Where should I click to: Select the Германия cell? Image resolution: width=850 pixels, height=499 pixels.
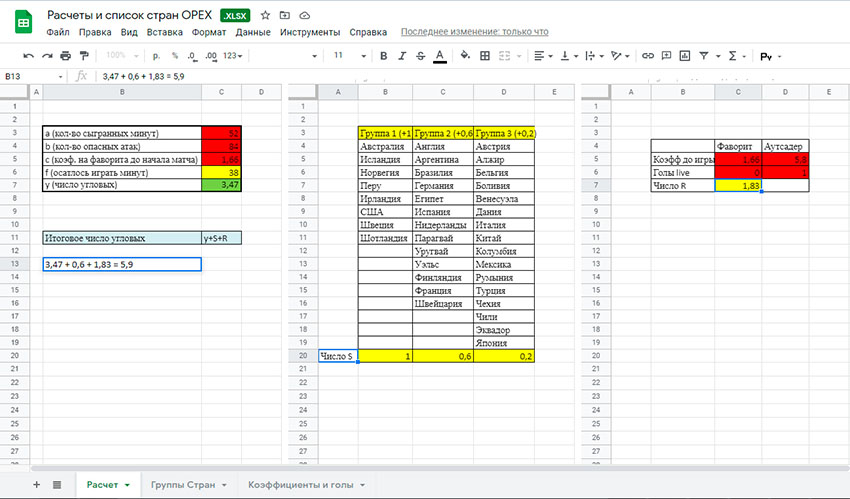[x=443, y=185]
